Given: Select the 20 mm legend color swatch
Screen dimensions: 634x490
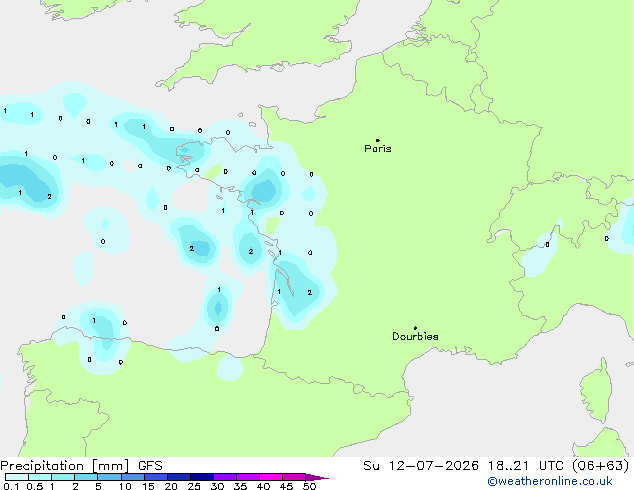Looking at the screenshot, I should [x=179, y=477].
